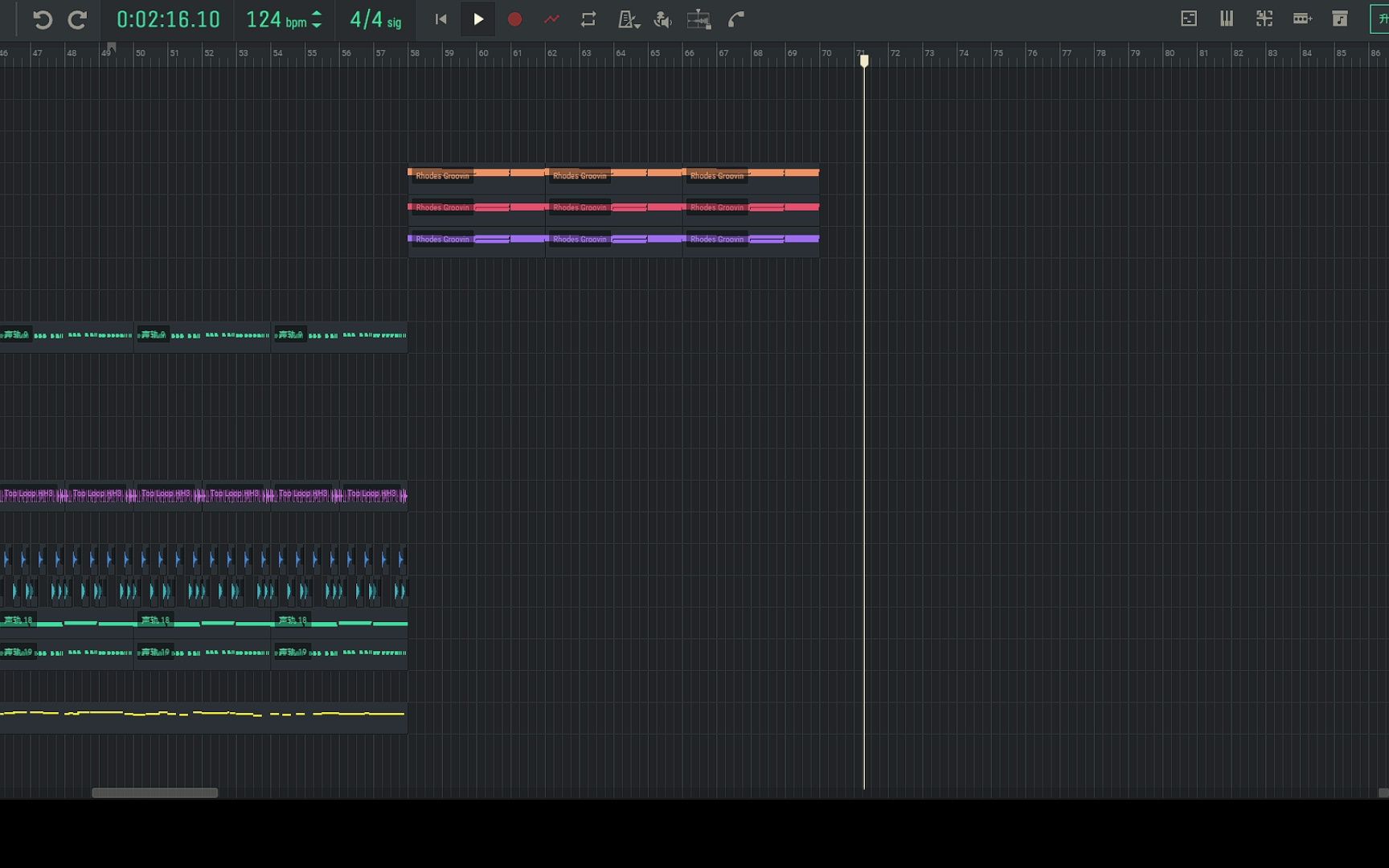
Task: Select the orange Rhodes Groovin clip at bar 66
Action: [752, 179]
